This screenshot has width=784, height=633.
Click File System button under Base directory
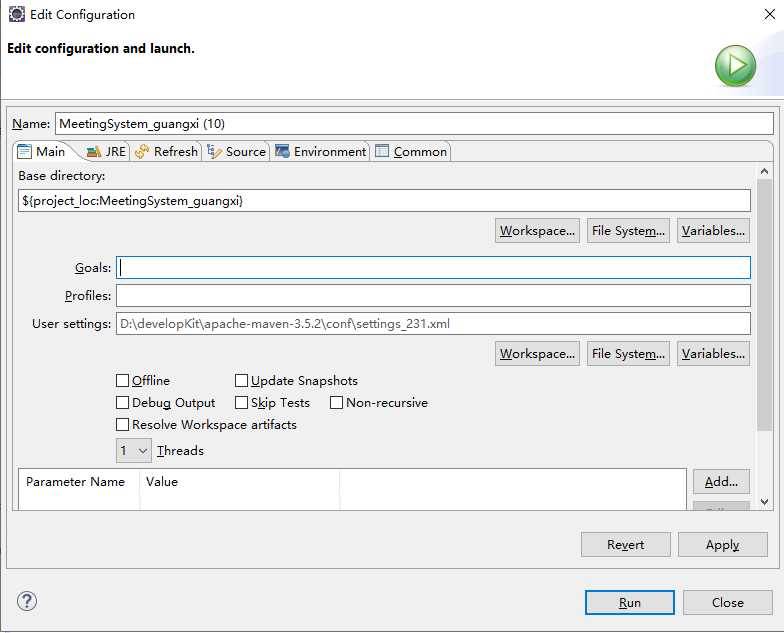point(628,230)
